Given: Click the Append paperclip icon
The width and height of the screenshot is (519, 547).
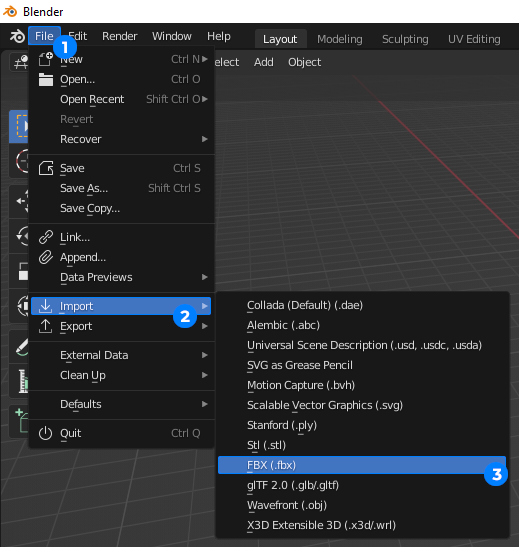Looking at the screenshot, I should [x=46, y=257].
